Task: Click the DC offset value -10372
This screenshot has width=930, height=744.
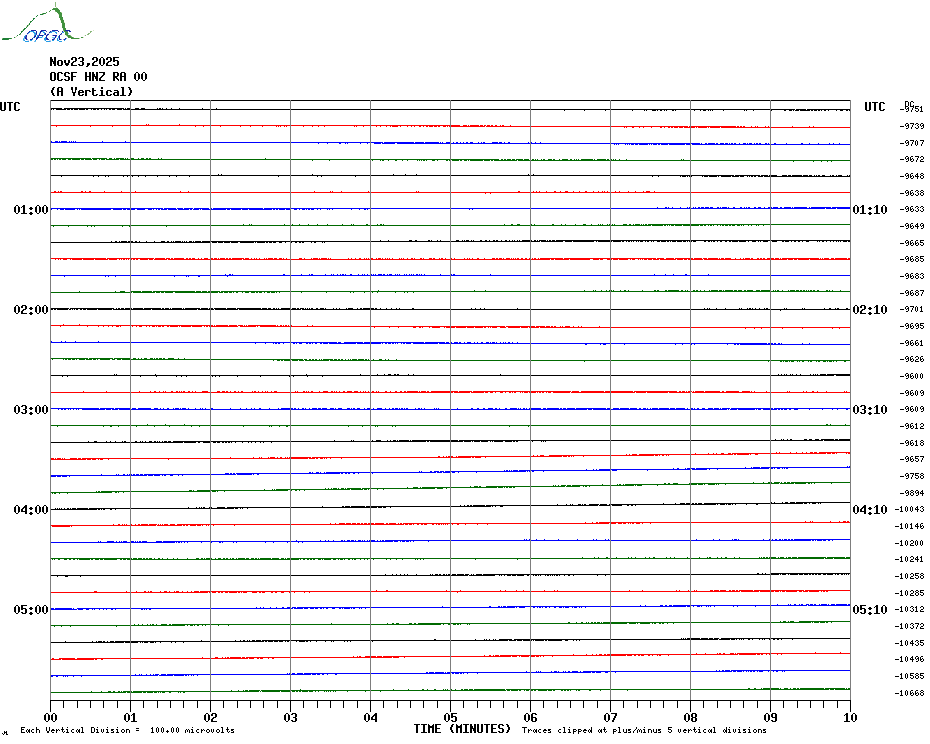Action: (x=910, y=626)
